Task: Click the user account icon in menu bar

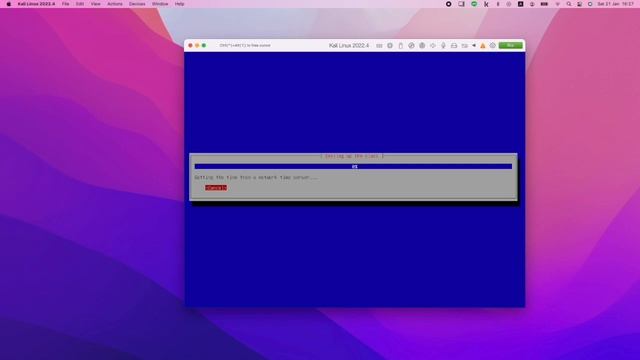Action: (532, 4)
